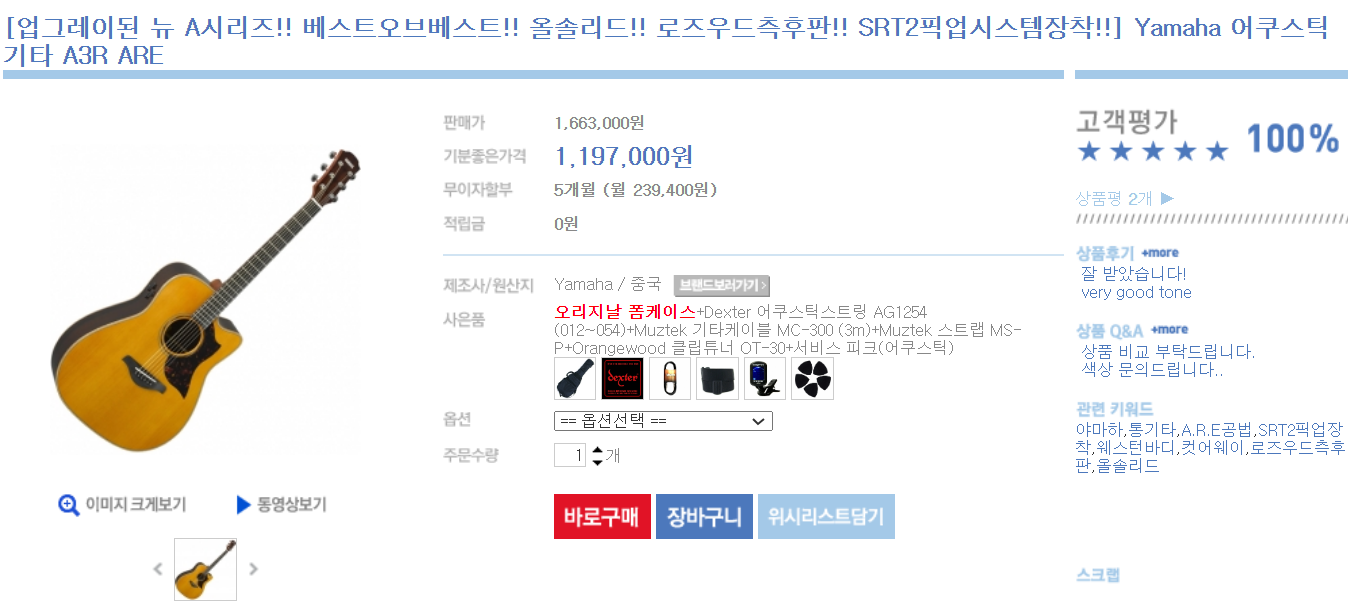Viewport: 1350px width, 606px height.
Task: Click the guitar cable gift icon
Action: 670,379
